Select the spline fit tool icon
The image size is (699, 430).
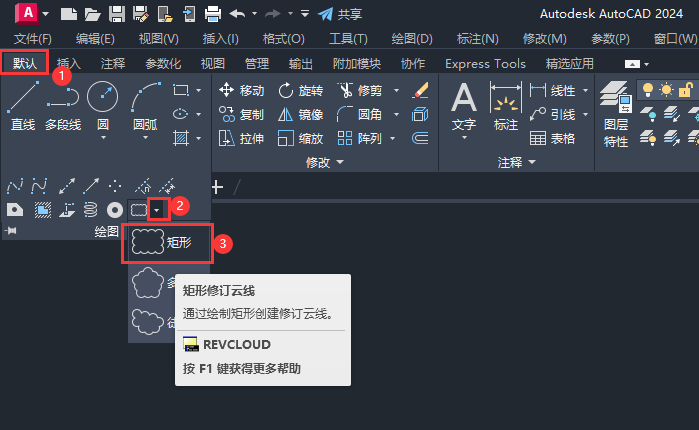pos(15,186)
